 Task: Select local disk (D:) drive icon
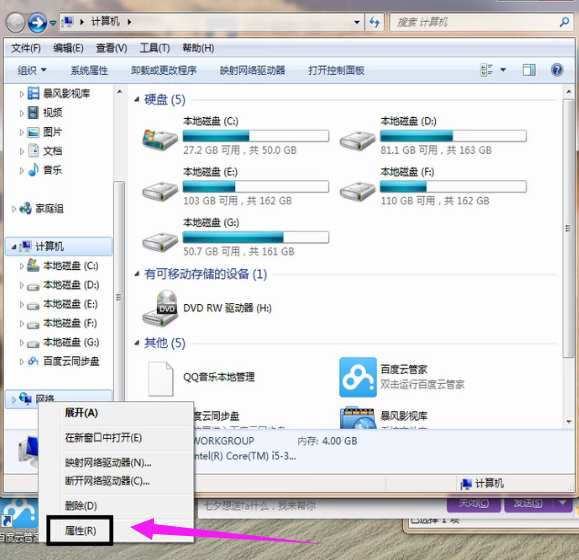(357, 141)
